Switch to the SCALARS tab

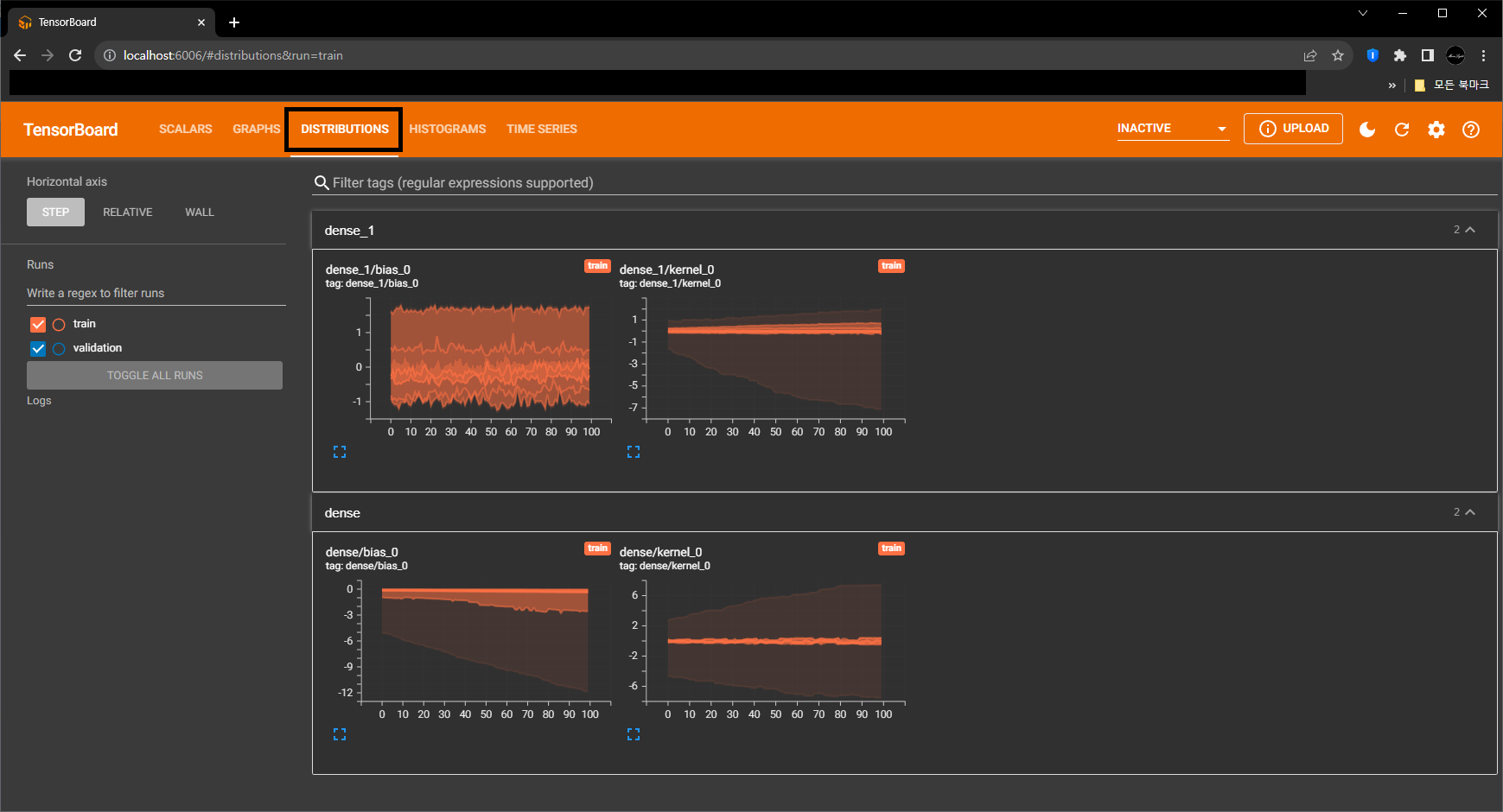(x=185, y=129)
